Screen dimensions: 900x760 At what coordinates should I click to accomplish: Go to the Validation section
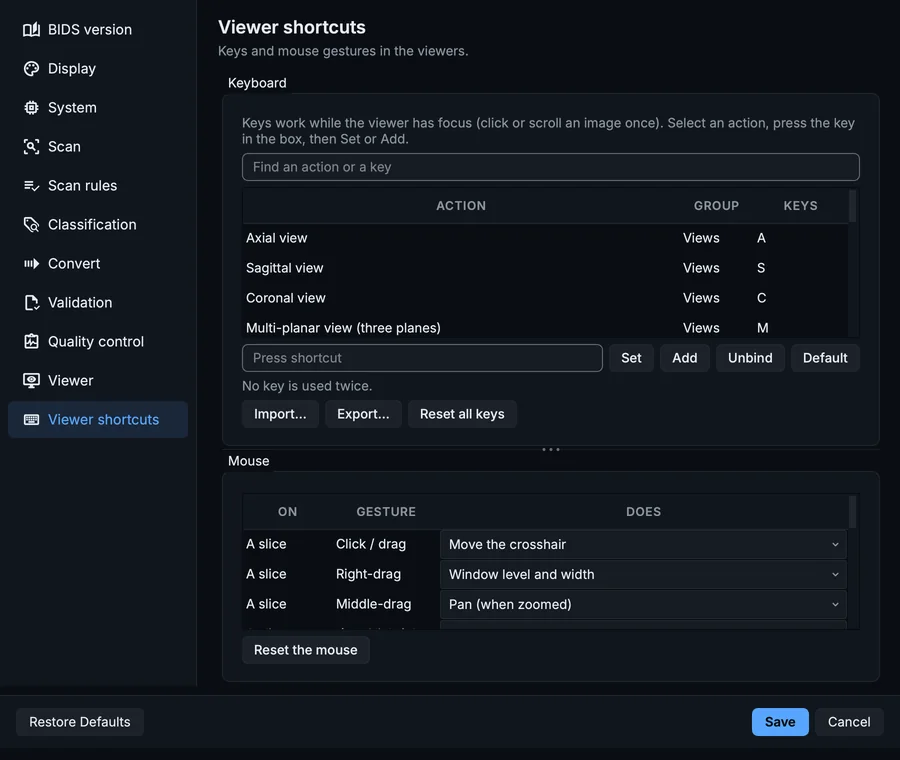(98, 303)
